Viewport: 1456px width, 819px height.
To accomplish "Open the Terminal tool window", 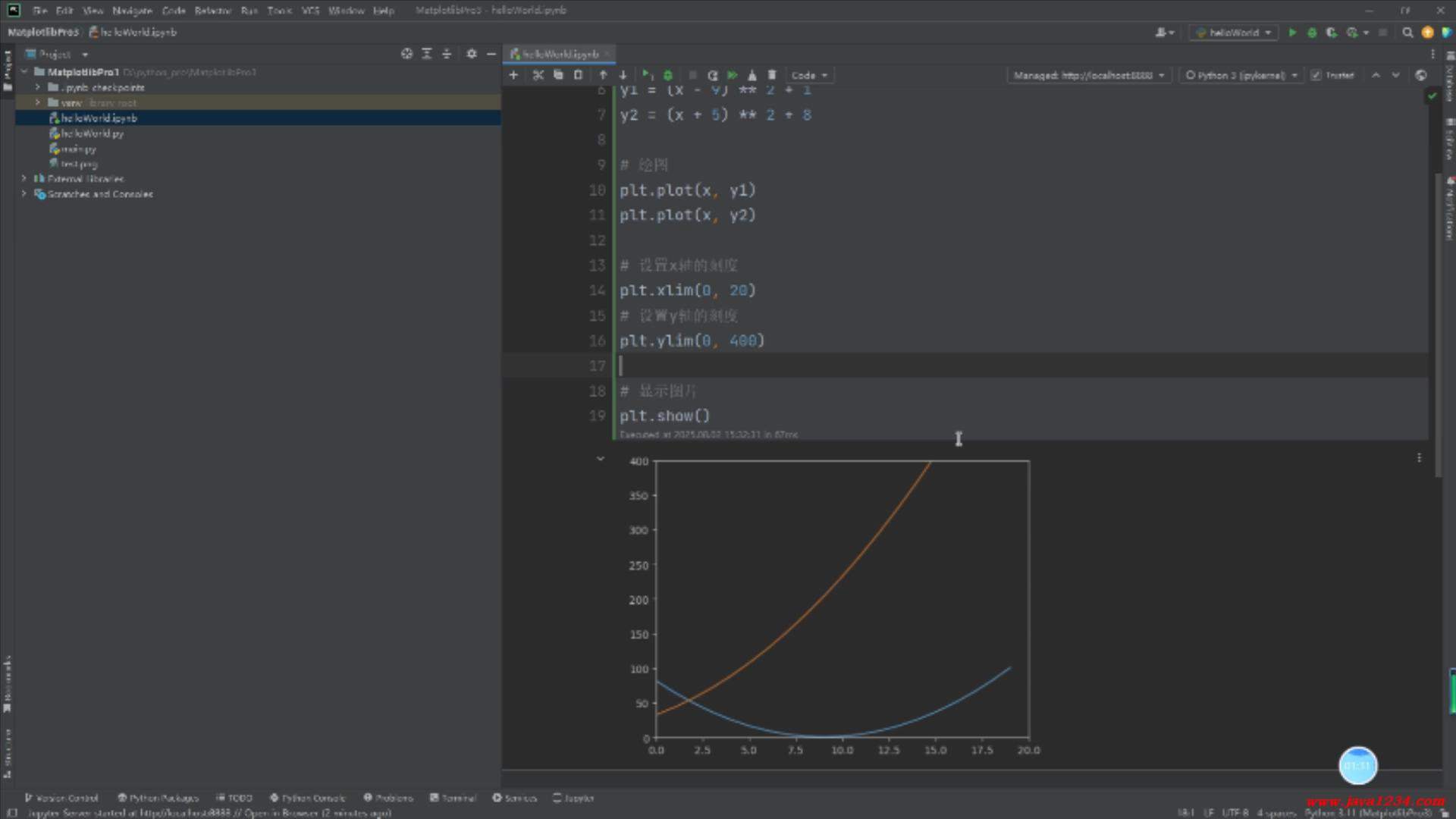I will point(453,798).
